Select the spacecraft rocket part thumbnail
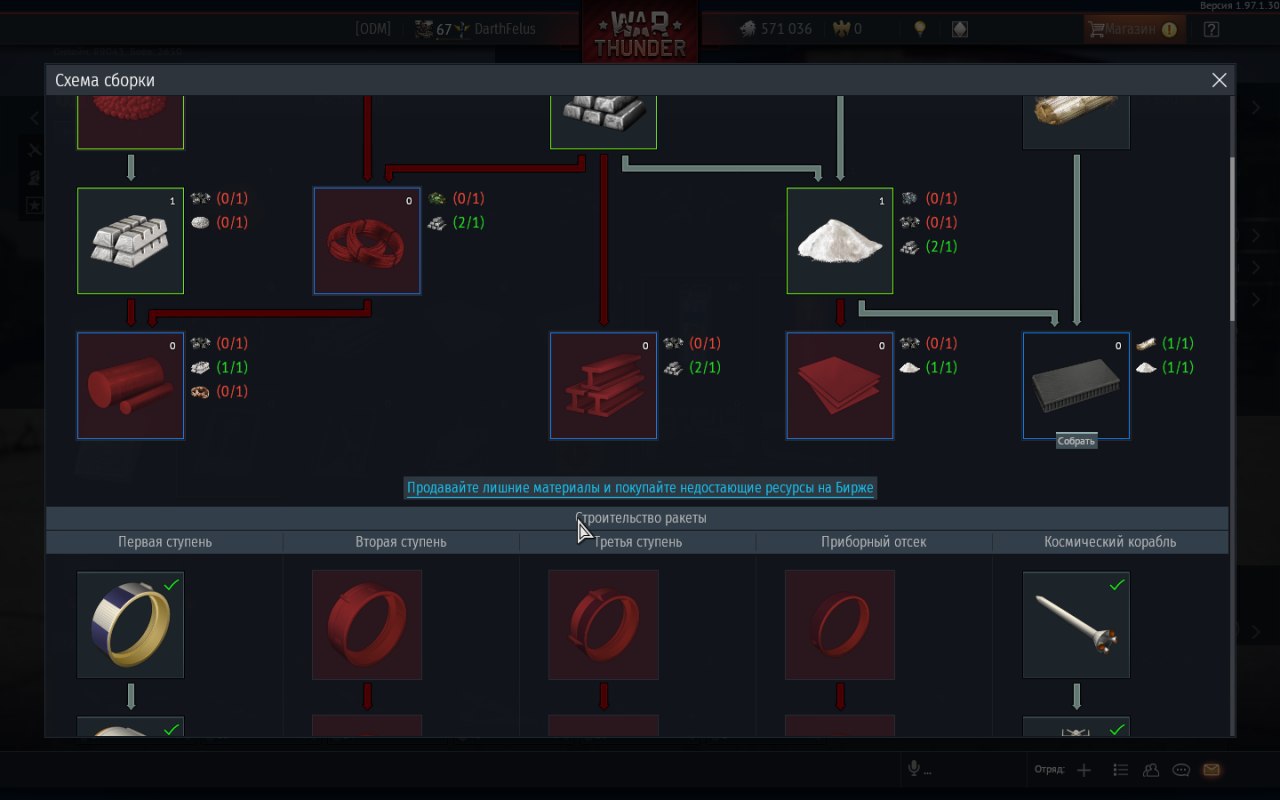The image size is (1280, 800). [1076, 625]
